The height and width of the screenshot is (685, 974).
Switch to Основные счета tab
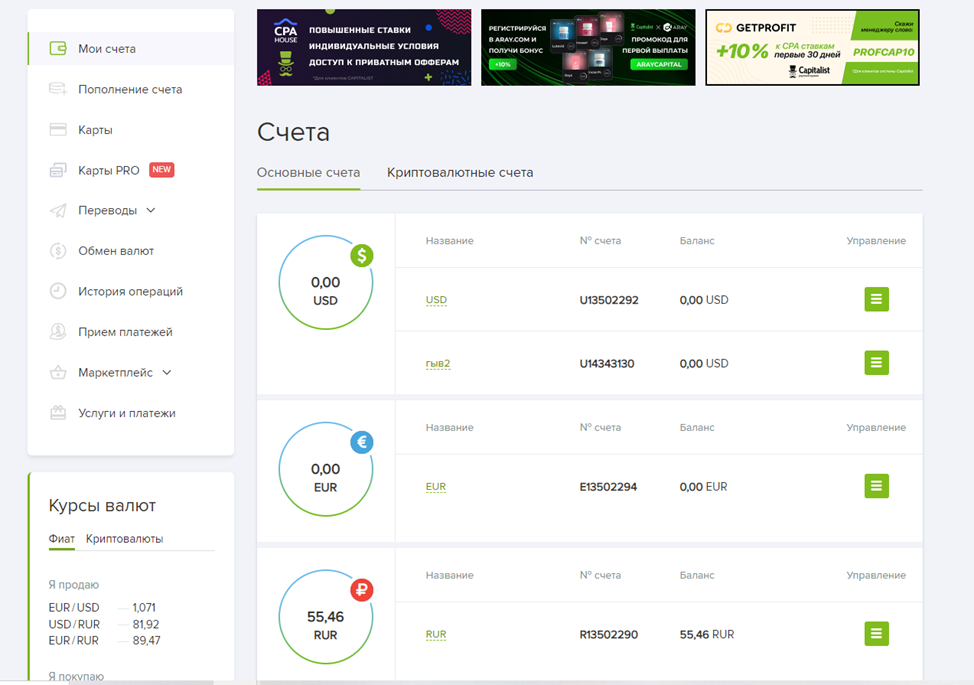[308, 173]
